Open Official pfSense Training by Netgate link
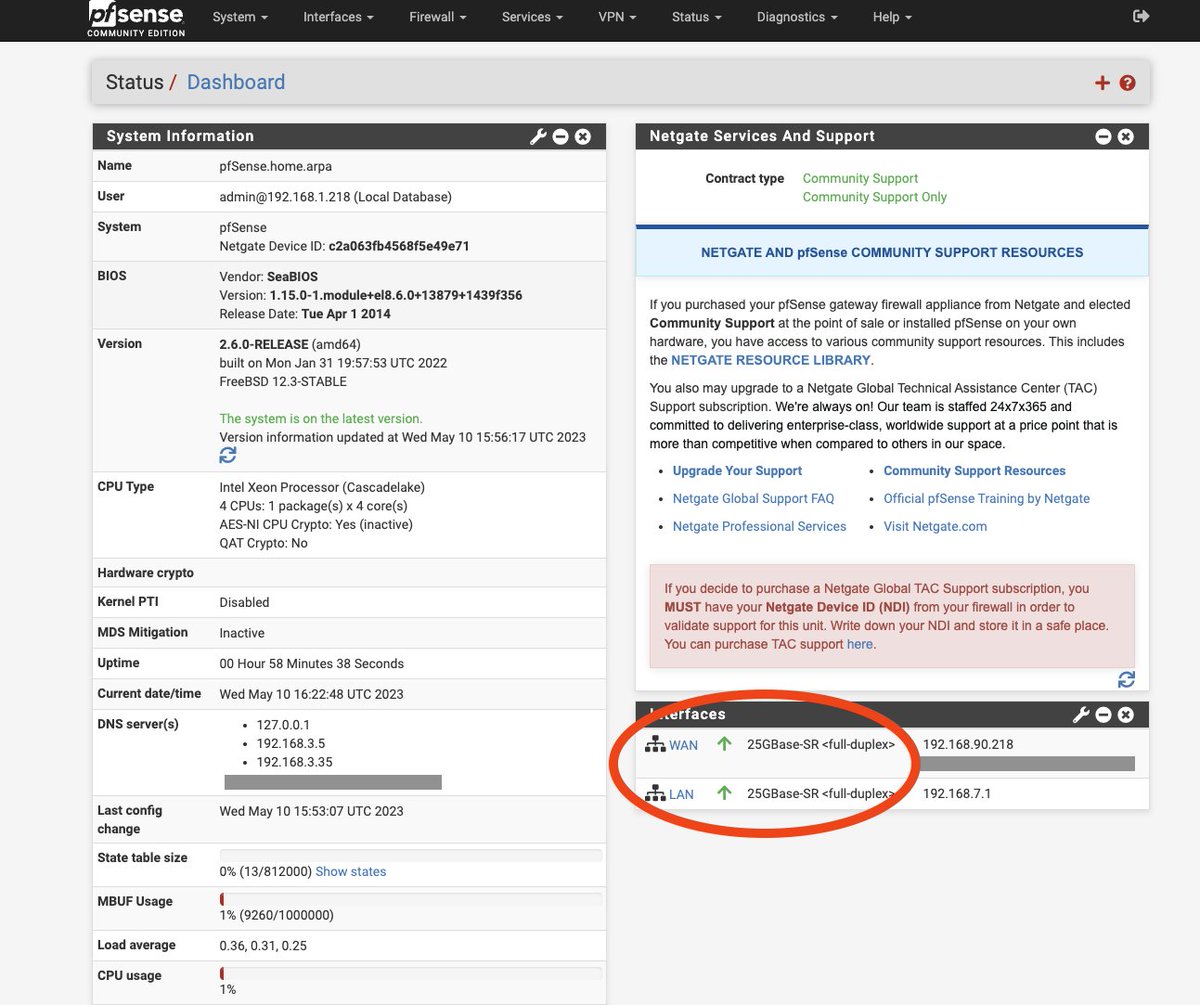 click(x=987, y=498)
